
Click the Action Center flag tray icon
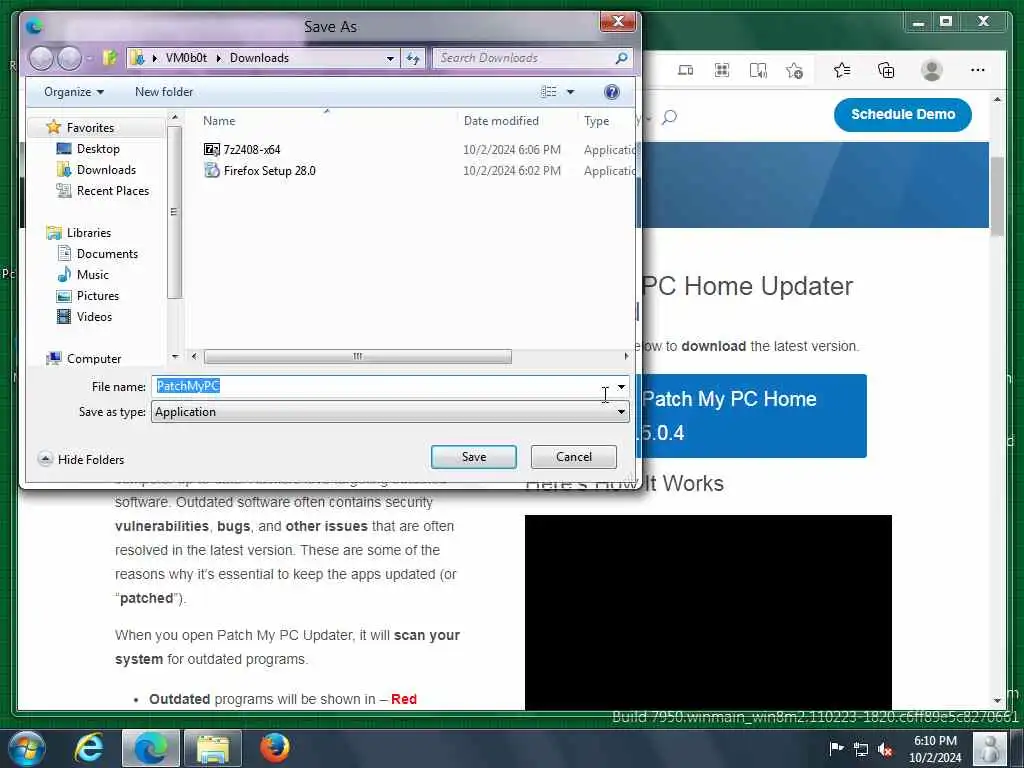(836, 748)
